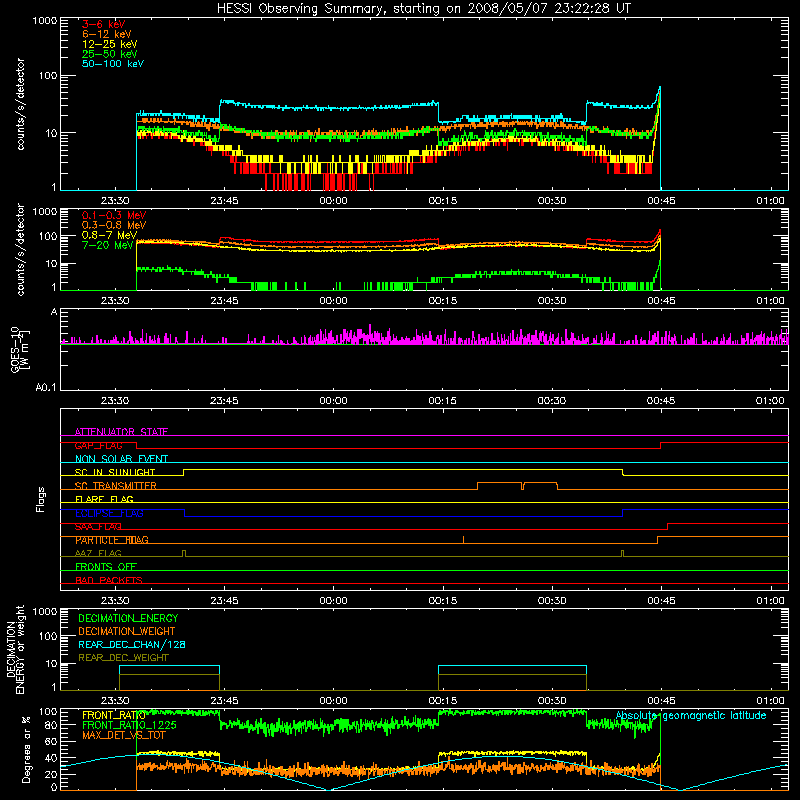
Task: Click the SC_TRANSMITTER orange pulse in Flags panel
Action: click(x=517, y=486)
